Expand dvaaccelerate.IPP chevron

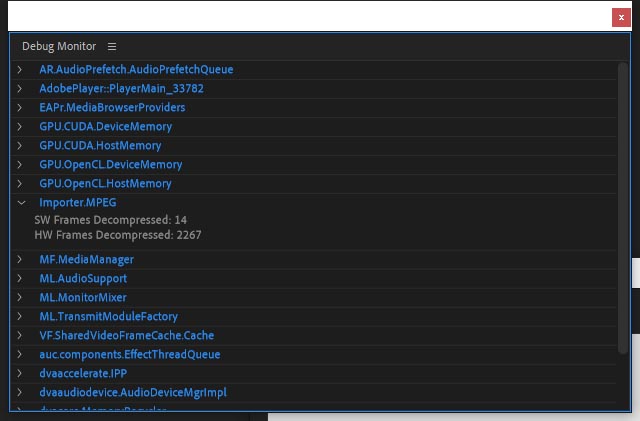pos(19,374)
